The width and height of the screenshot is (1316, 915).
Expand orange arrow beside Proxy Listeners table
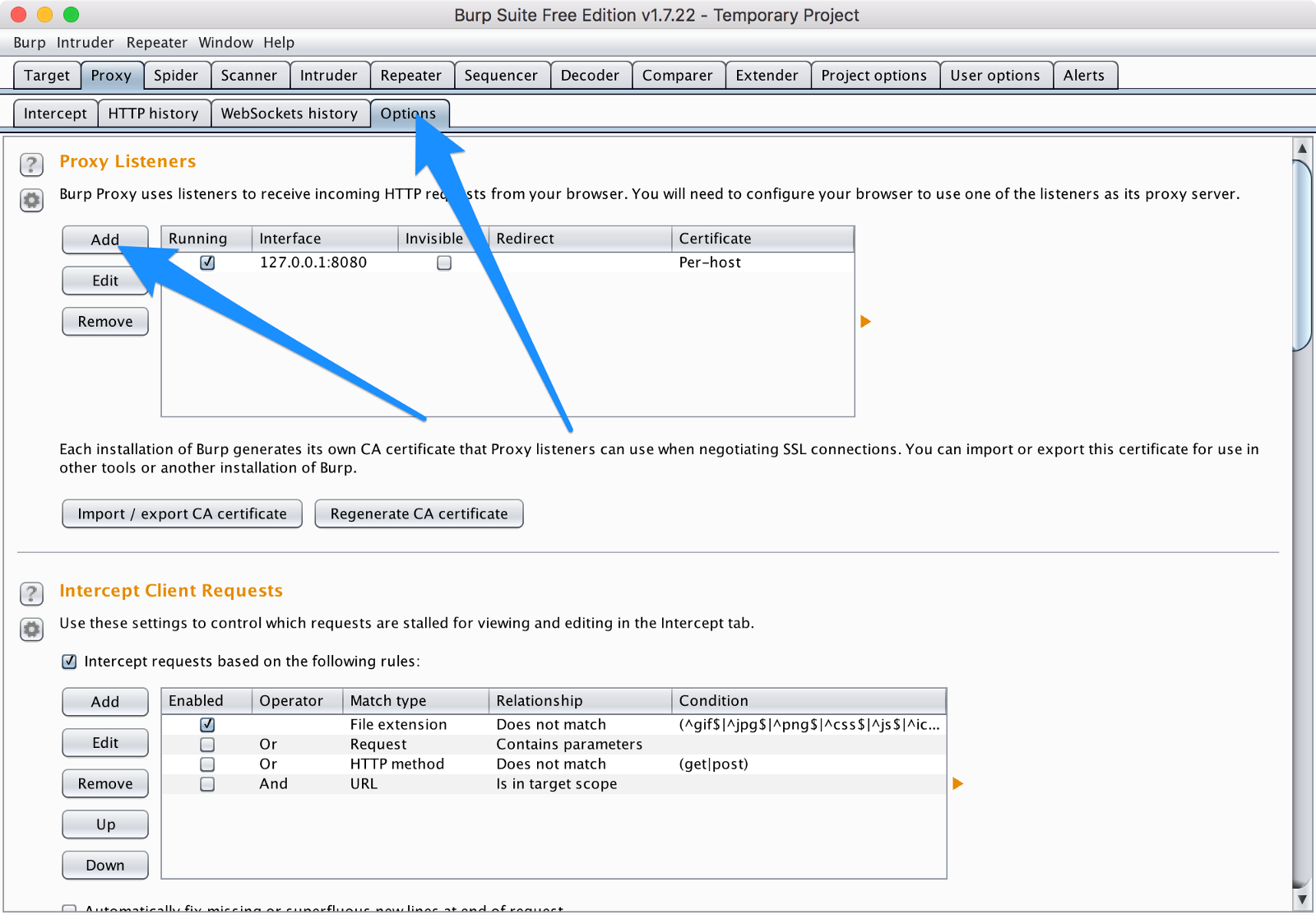click(865, 321)
